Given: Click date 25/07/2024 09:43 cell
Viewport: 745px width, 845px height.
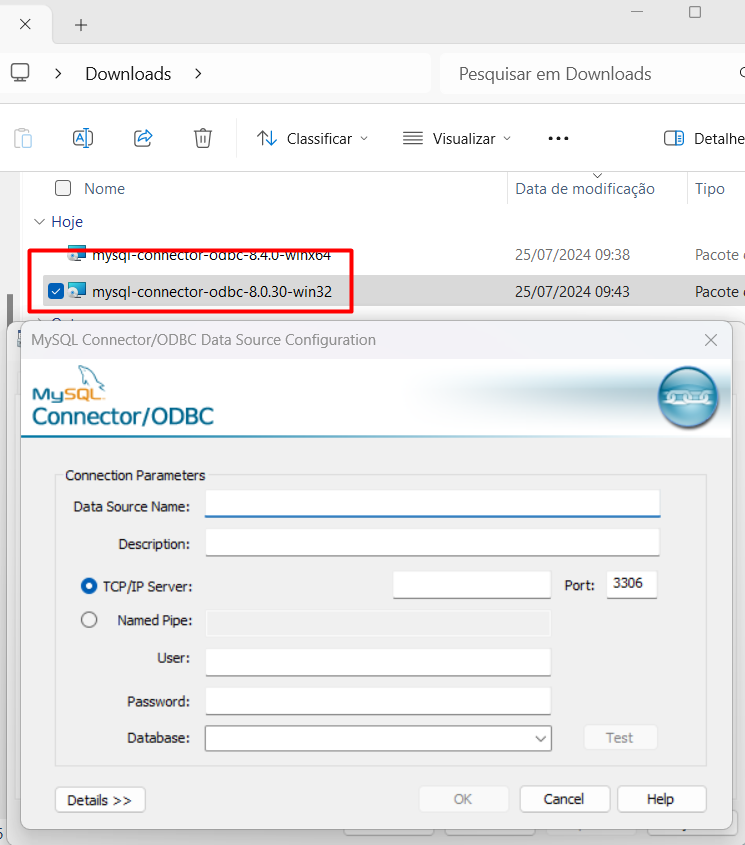Looking at the screenshot, I should tap(572, 292).
